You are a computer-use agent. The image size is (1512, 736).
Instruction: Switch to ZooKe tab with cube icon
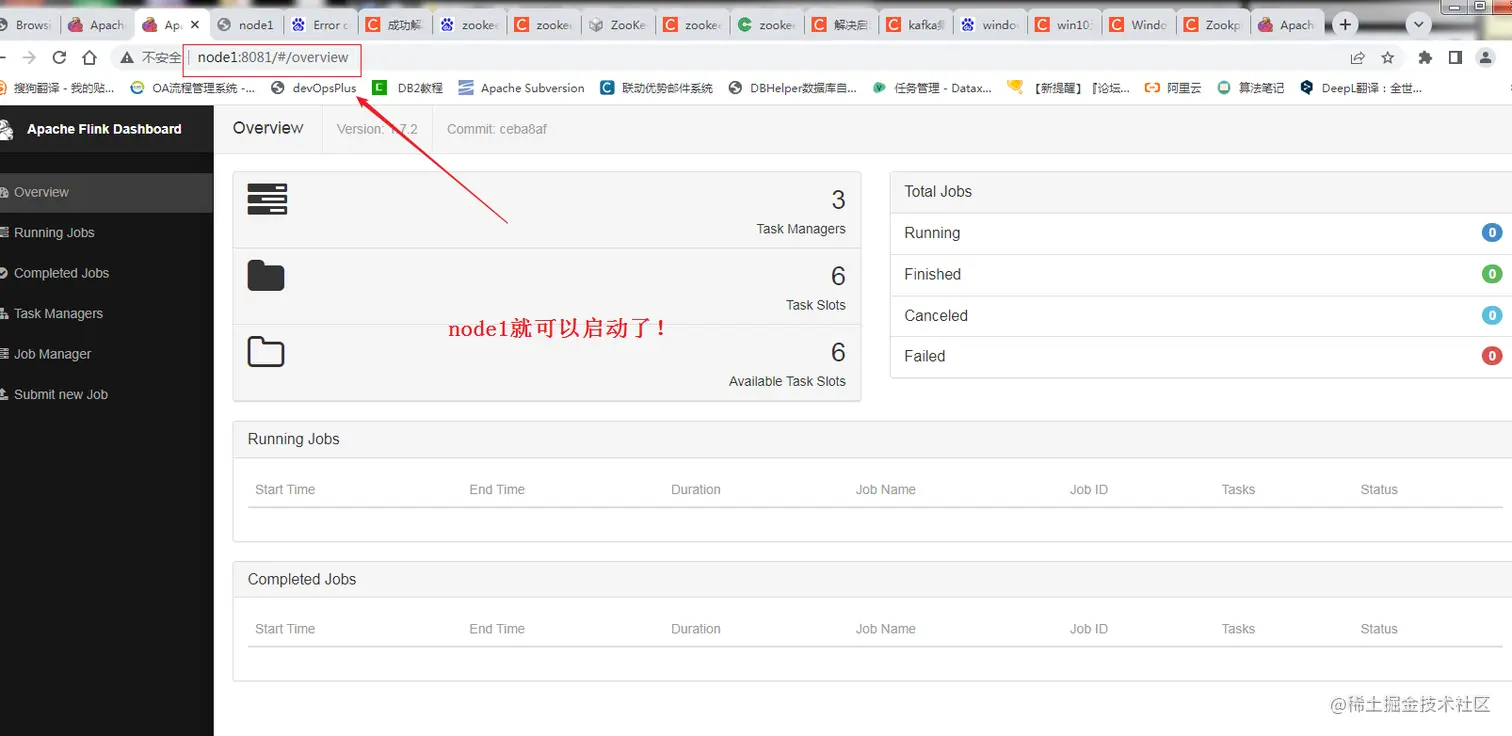[x=618, y=25]
